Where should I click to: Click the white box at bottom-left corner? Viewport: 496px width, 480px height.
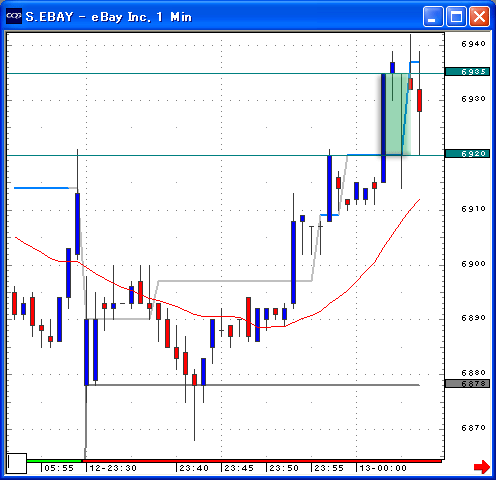(x=17, y=463)
